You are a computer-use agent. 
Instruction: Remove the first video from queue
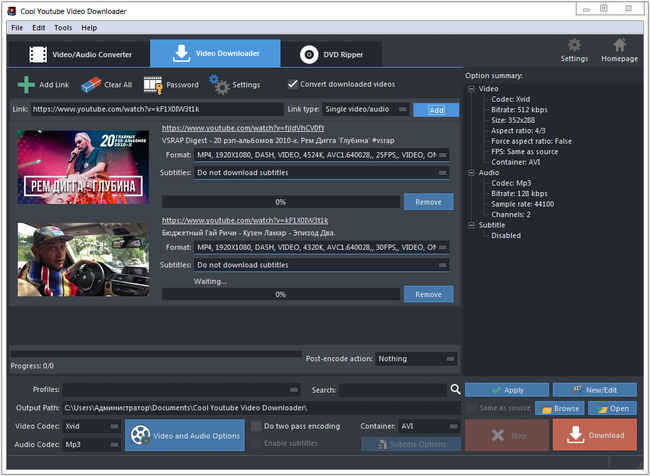428,202
